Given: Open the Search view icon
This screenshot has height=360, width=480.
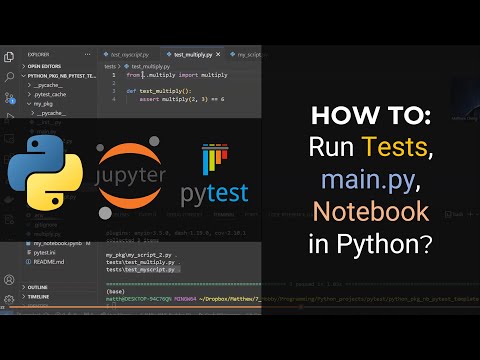Looking at the screenshot, I should [9, 77].
